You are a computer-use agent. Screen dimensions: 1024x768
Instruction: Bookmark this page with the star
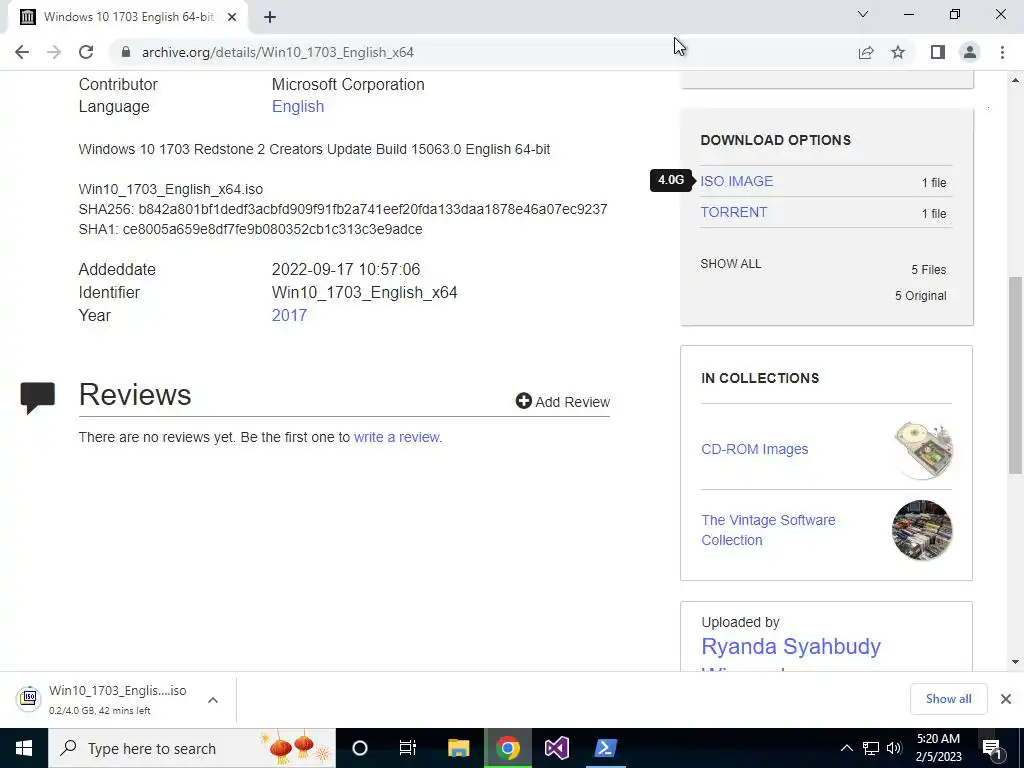[x=898, y=52]
